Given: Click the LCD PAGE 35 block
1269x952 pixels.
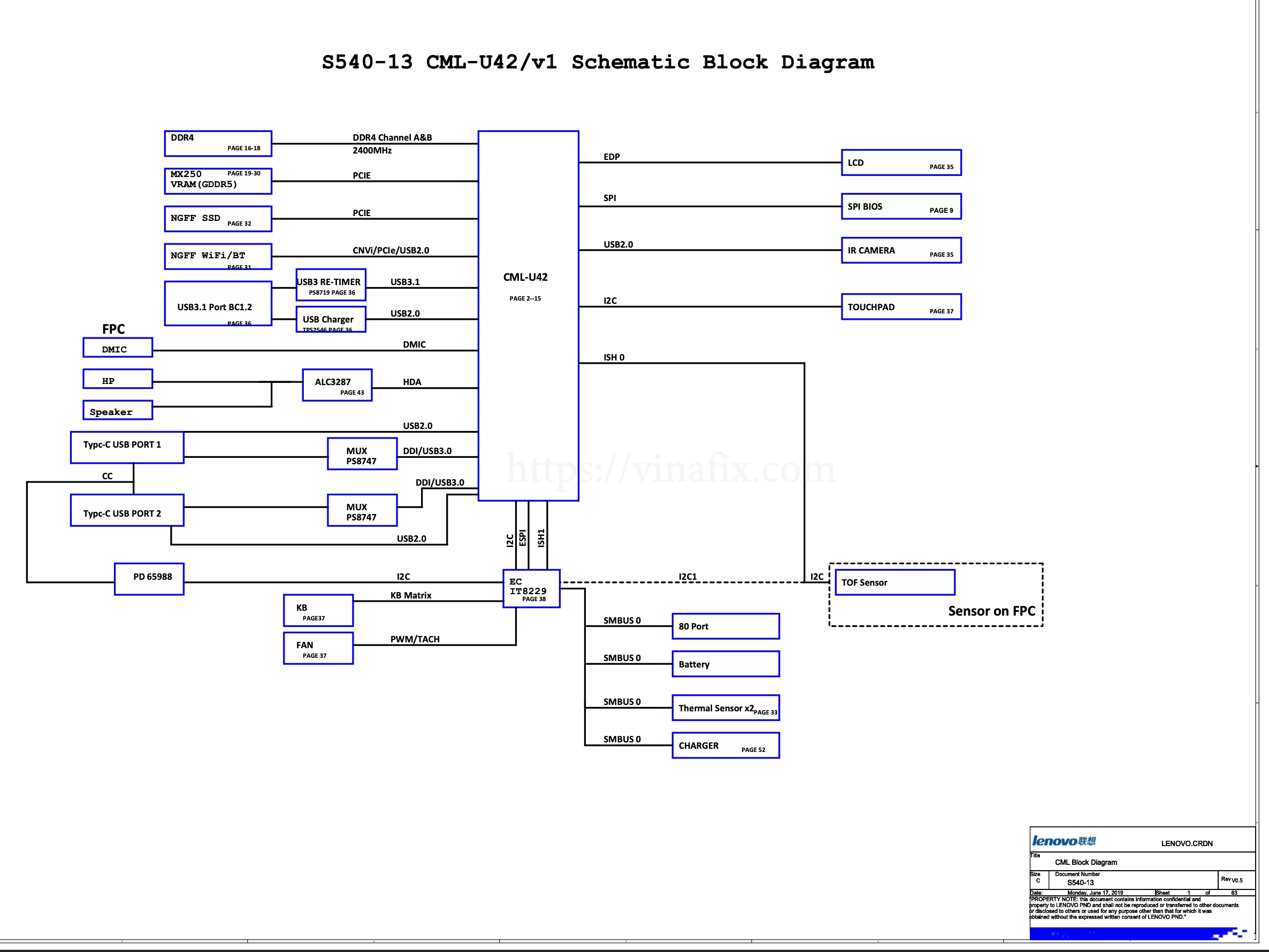Looking at the screenshot, I should [901, 162].
